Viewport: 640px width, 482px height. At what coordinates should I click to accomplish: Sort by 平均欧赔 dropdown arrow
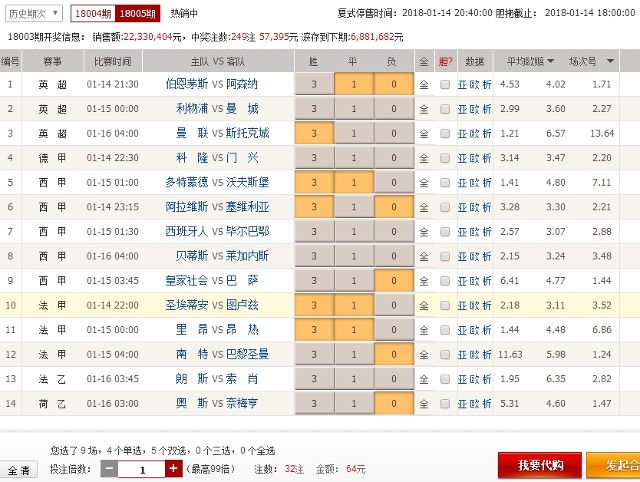click(x=550, y=62)
